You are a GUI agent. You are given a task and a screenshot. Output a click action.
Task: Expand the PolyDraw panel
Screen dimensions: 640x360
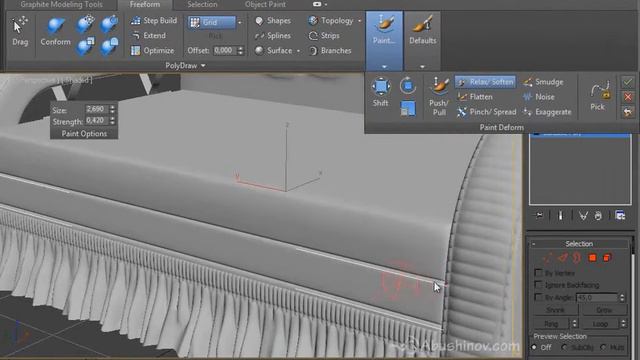[x=185, y=66]
